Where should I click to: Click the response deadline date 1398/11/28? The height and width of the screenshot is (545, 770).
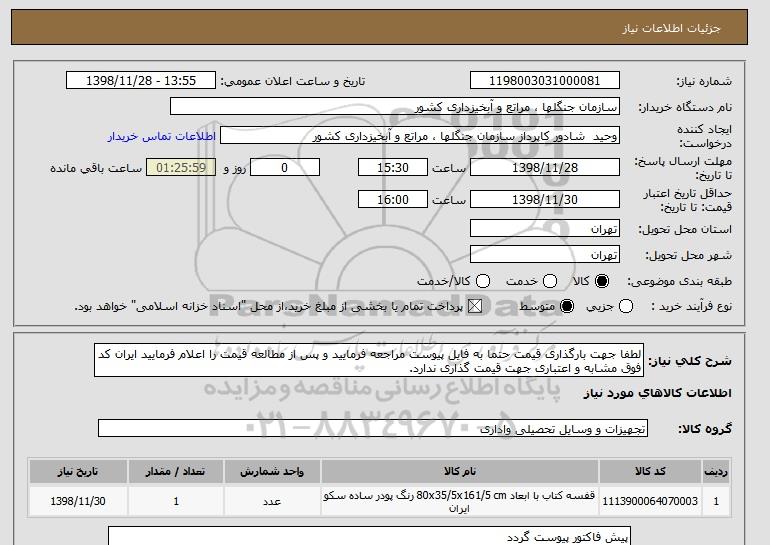(545, 167)
